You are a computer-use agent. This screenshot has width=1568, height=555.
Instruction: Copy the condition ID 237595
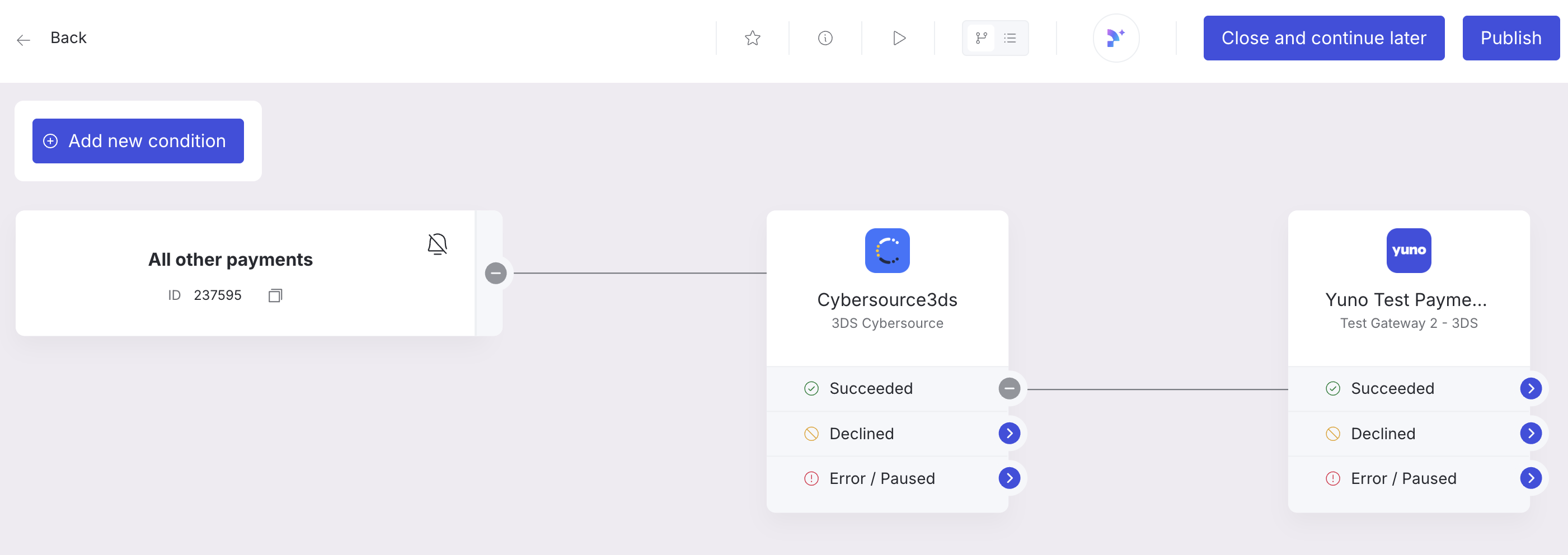click(275, 295)
